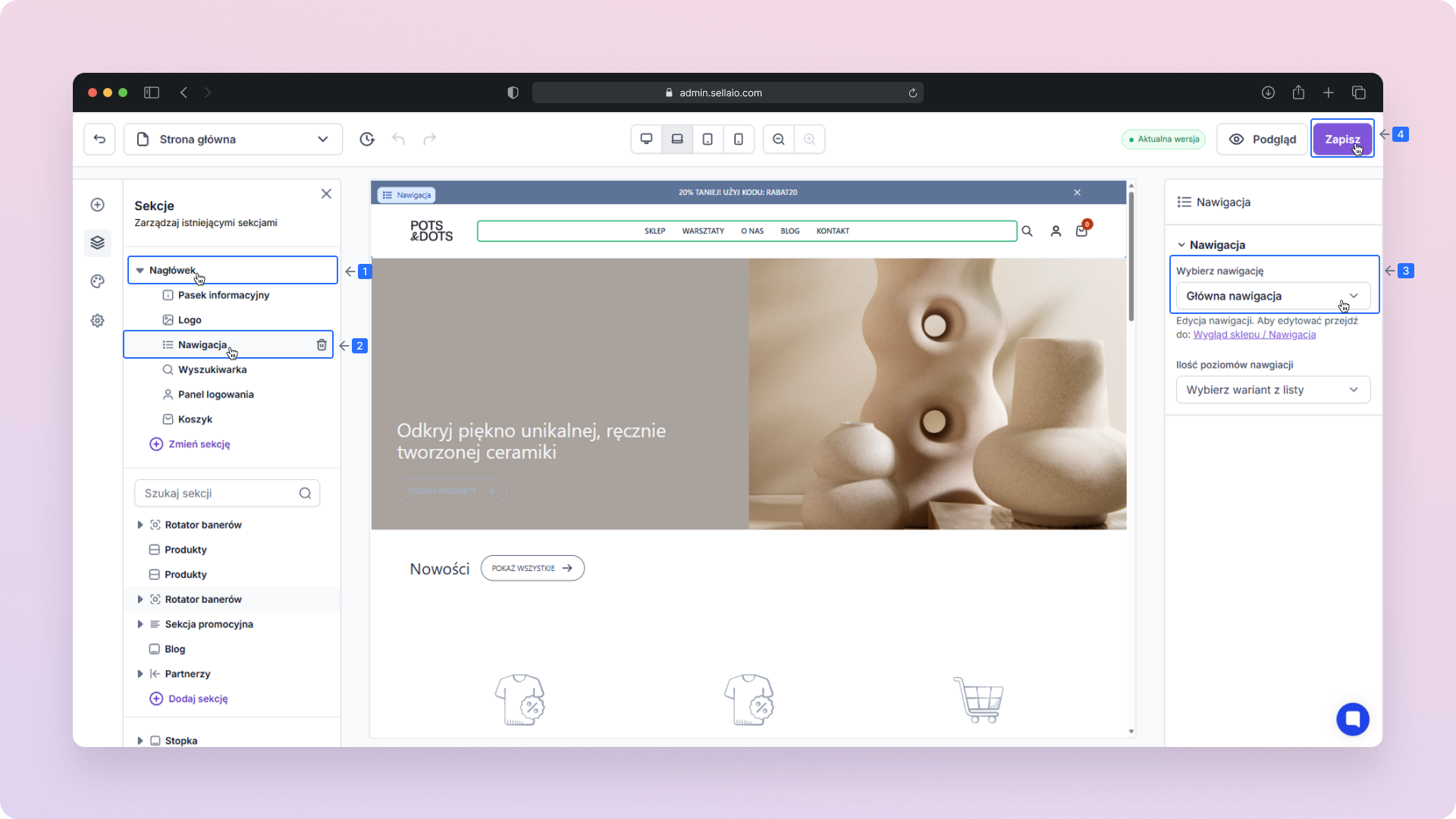The height and width of the screenshot is (819, 1456).
Task: Open Wygląd sklepu / Nawigacja link
Action: pos(1254,334)
